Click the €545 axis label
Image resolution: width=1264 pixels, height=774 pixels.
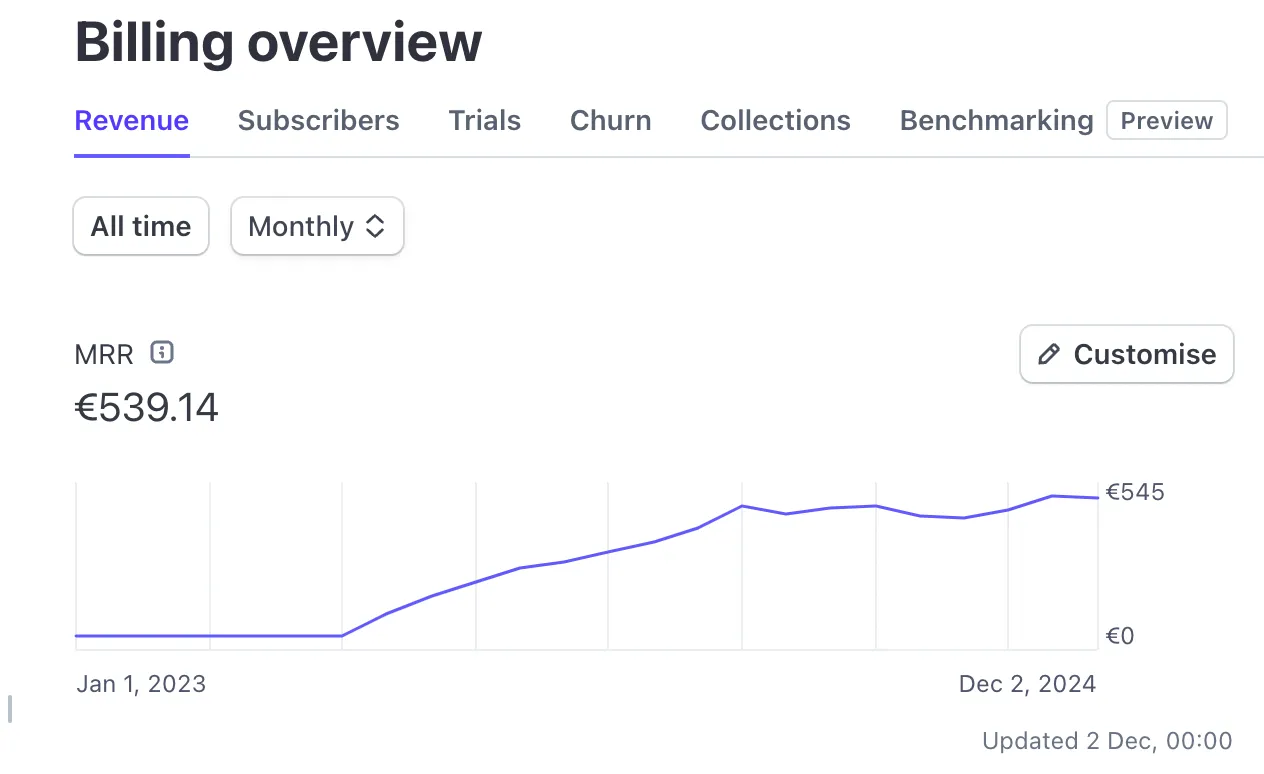1135,492
